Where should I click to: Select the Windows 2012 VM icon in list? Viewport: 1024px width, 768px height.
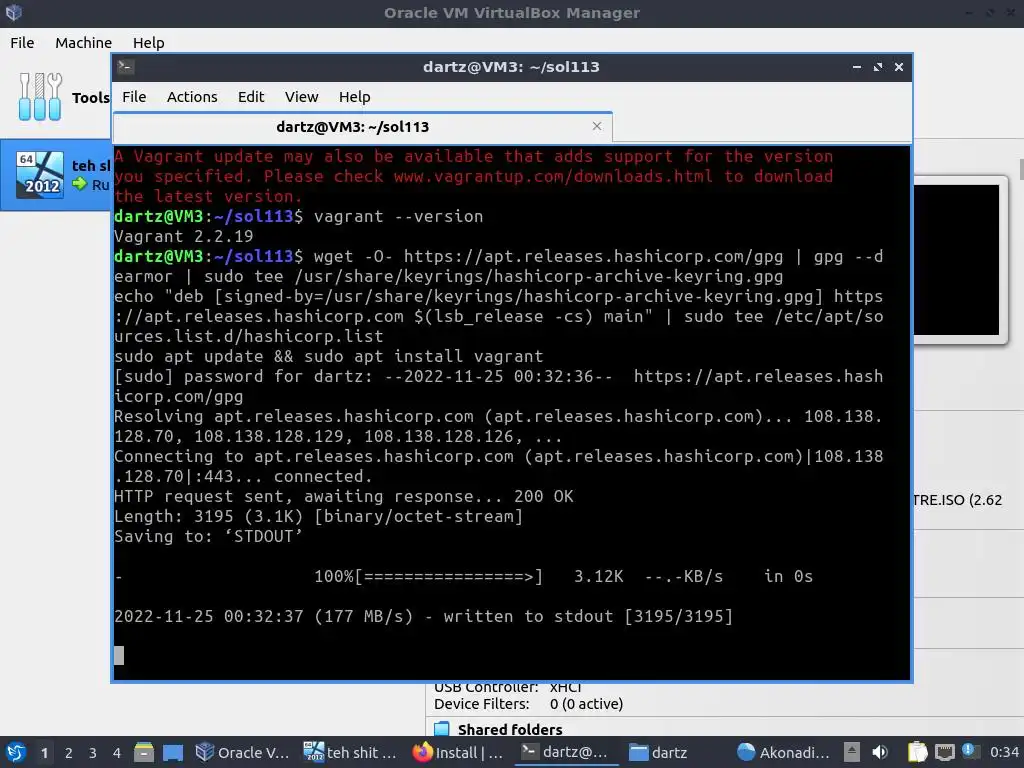pyautogui.click(x=40, y=174)
